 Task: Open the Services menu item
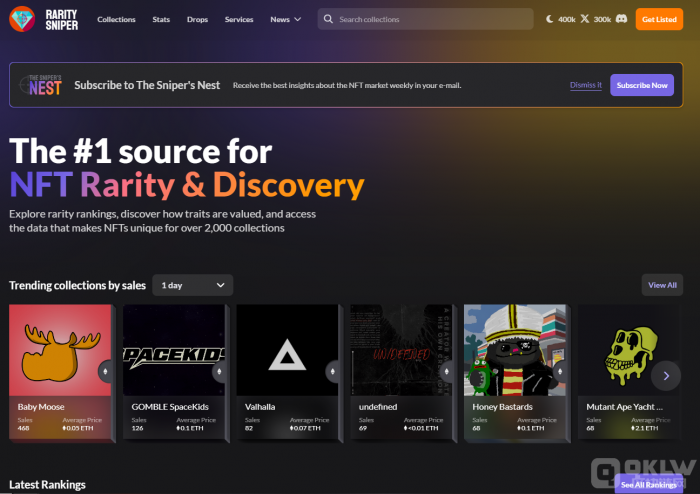239,19
